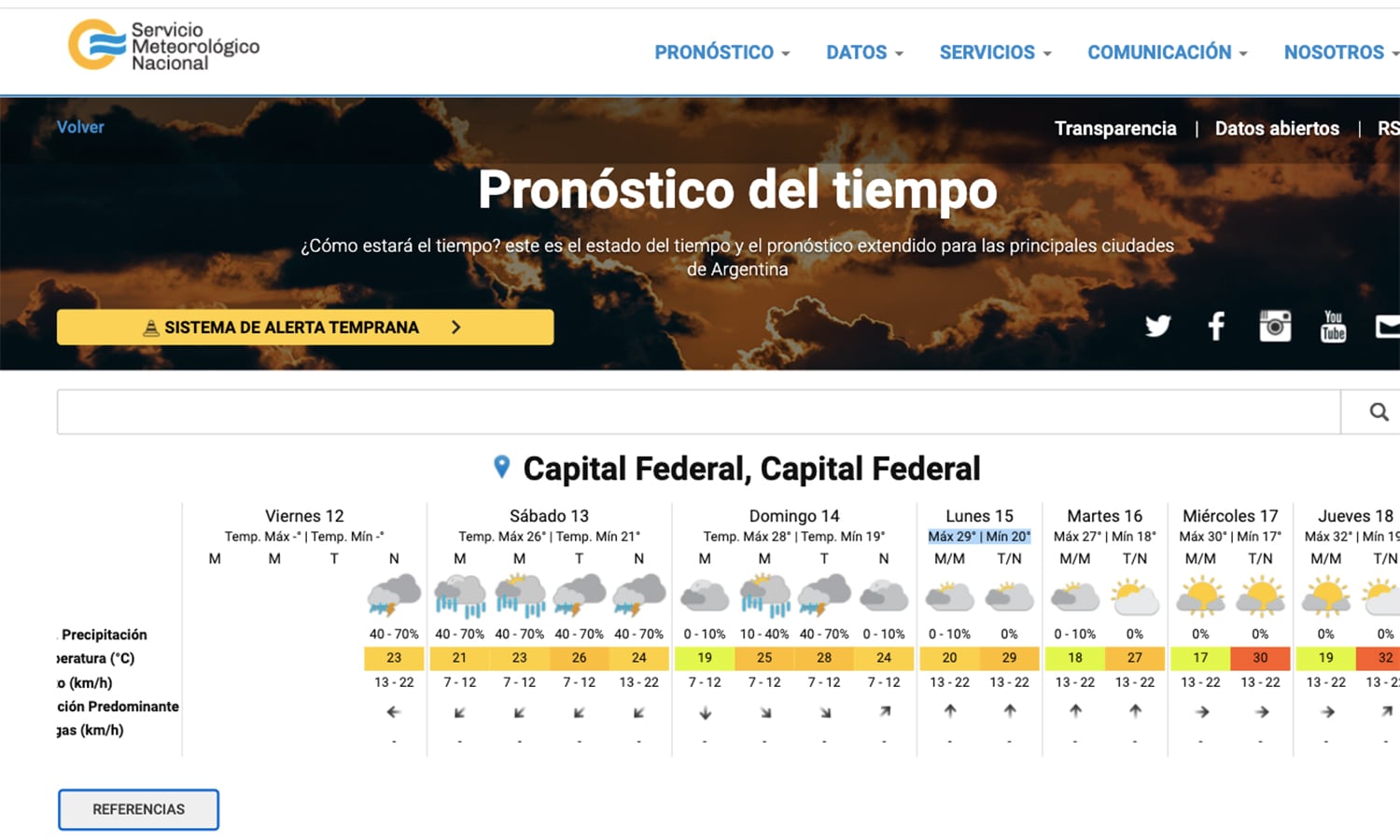
Task: Click the 29 temperature cell on Lunes 15
Action: [x=1010, y=658]
